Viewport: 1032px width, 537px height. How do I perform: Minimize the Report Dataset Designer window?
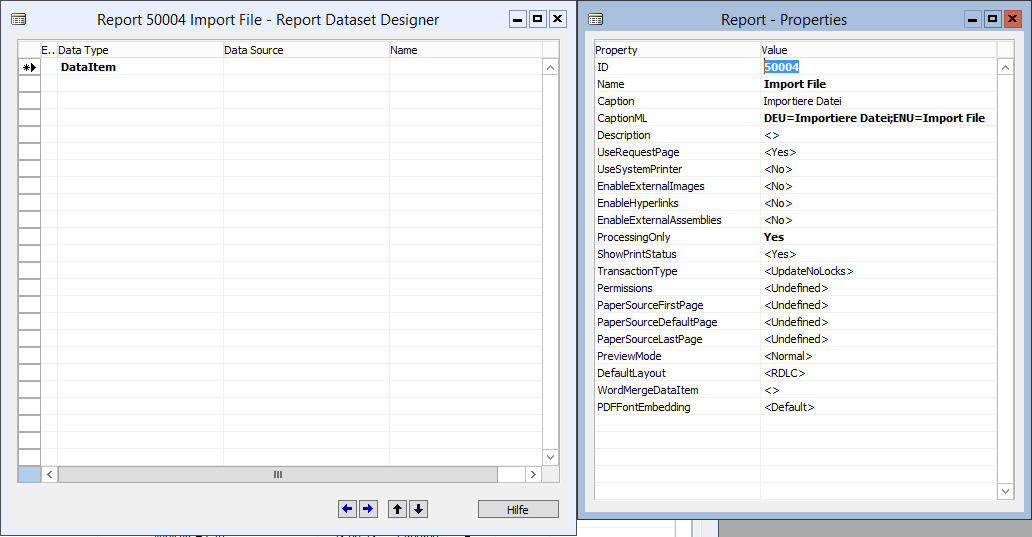[x=518, y=19]
